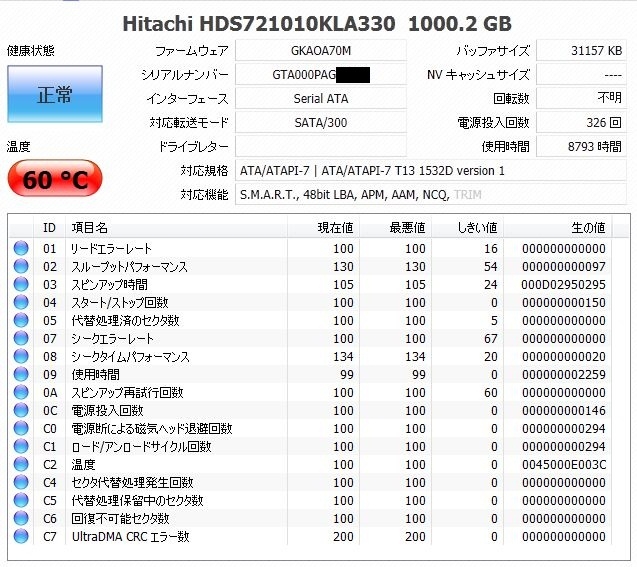Click the 生の値 column header
The height and width of the screenshot is (567, 637).
click(557, 227)
